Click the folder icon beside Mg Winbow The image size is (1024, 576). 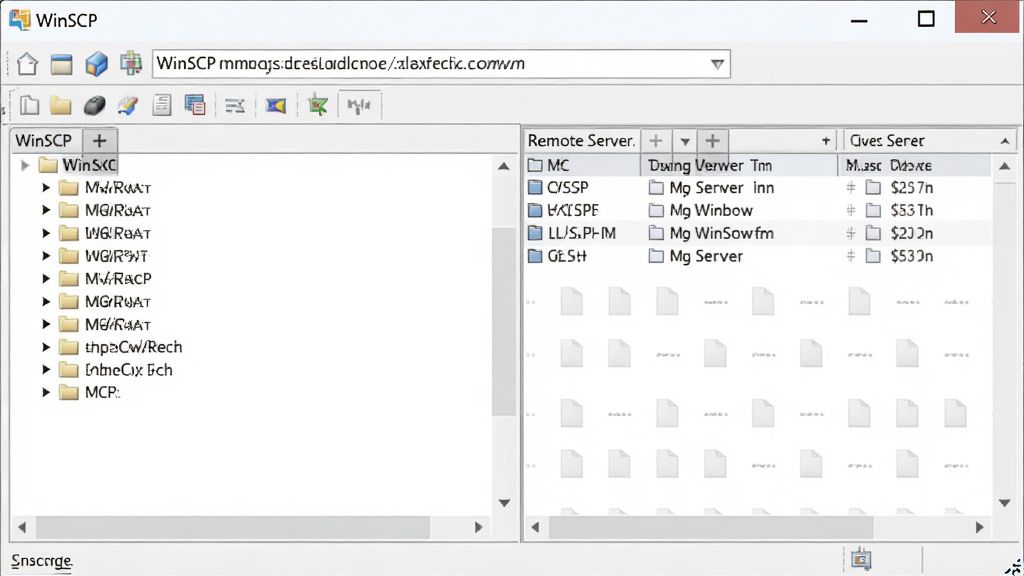coord(656,210)
